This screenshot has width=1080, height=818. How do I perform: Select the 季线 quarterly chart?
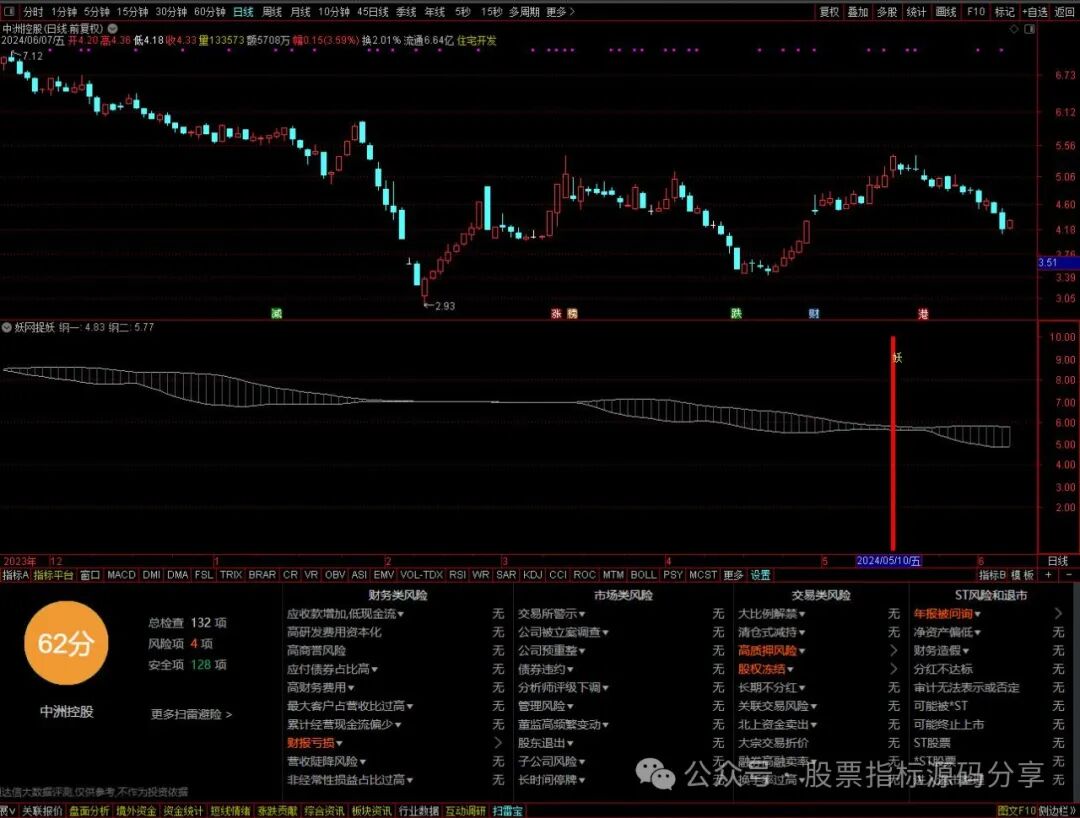pyautogui.click(x=406, y=12)
